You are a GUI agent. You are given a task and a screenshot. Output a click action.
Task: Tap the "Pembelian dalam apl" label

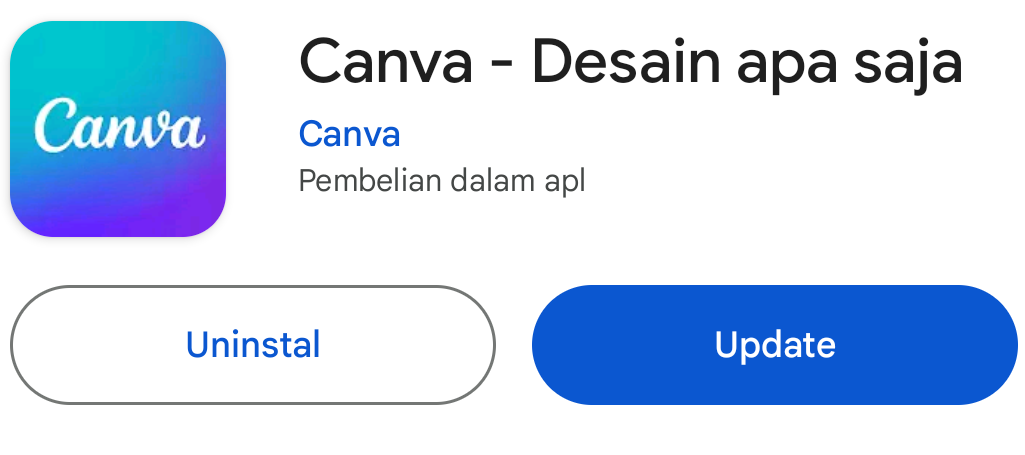pos(441,182)
